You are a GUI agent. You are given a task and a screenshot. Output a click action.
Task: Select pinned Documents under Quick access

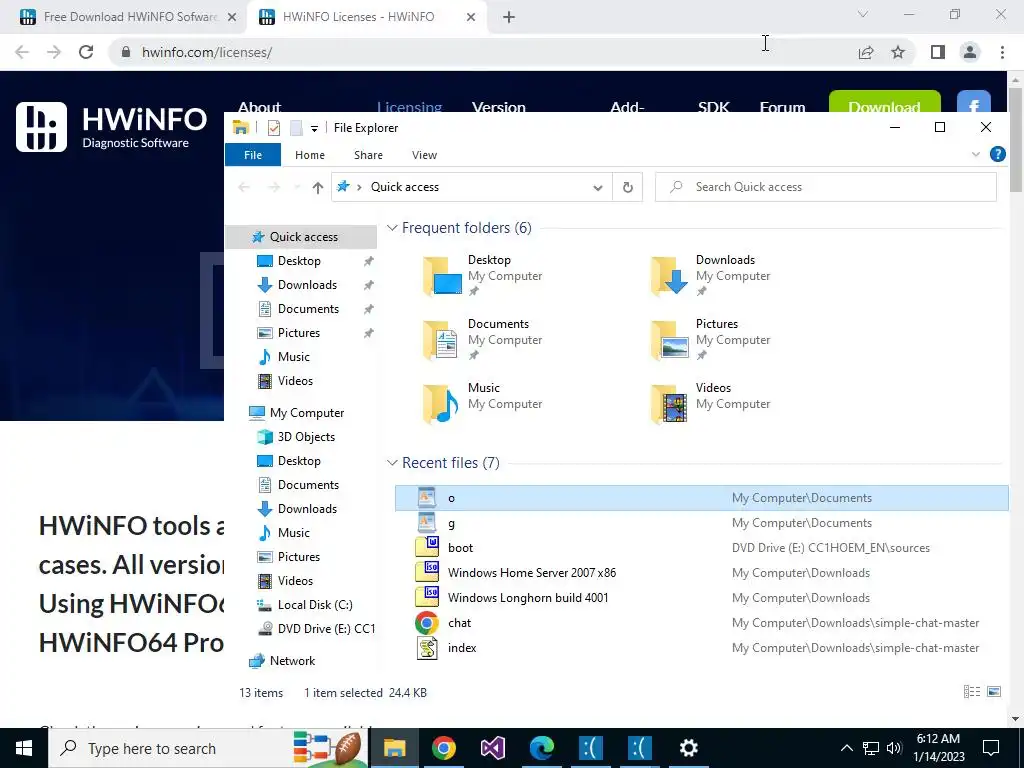[x=308, y=309]
